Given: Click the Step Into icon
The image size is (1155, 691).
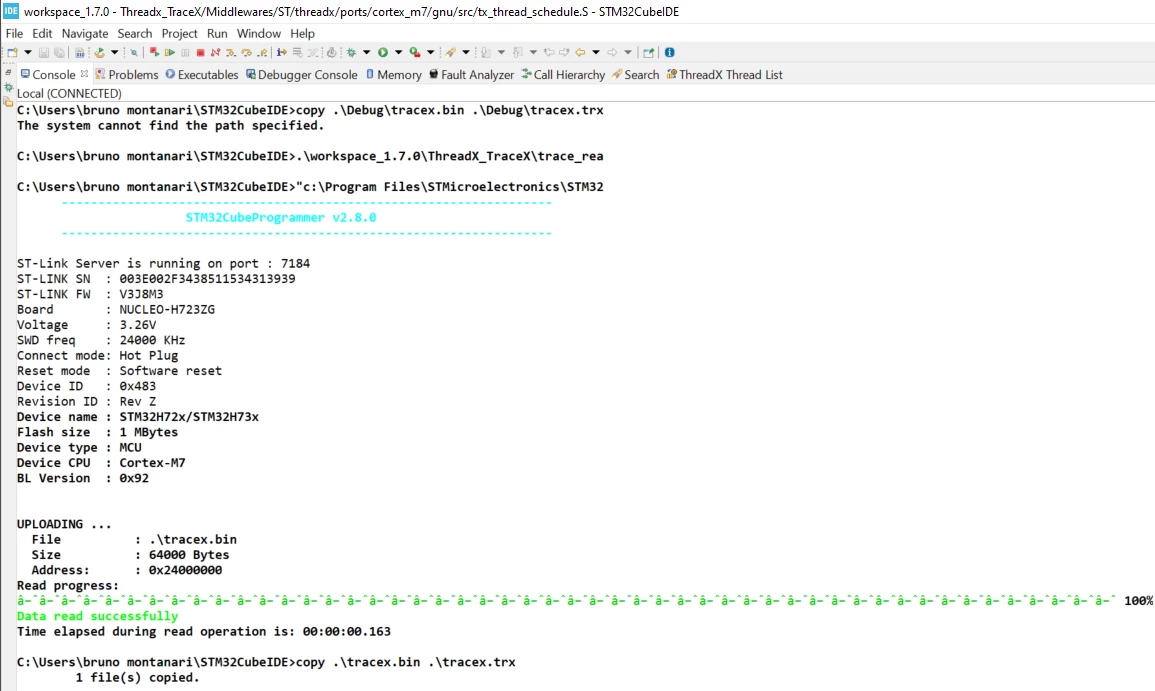Looking at the screenshot, I should (231, 52).
